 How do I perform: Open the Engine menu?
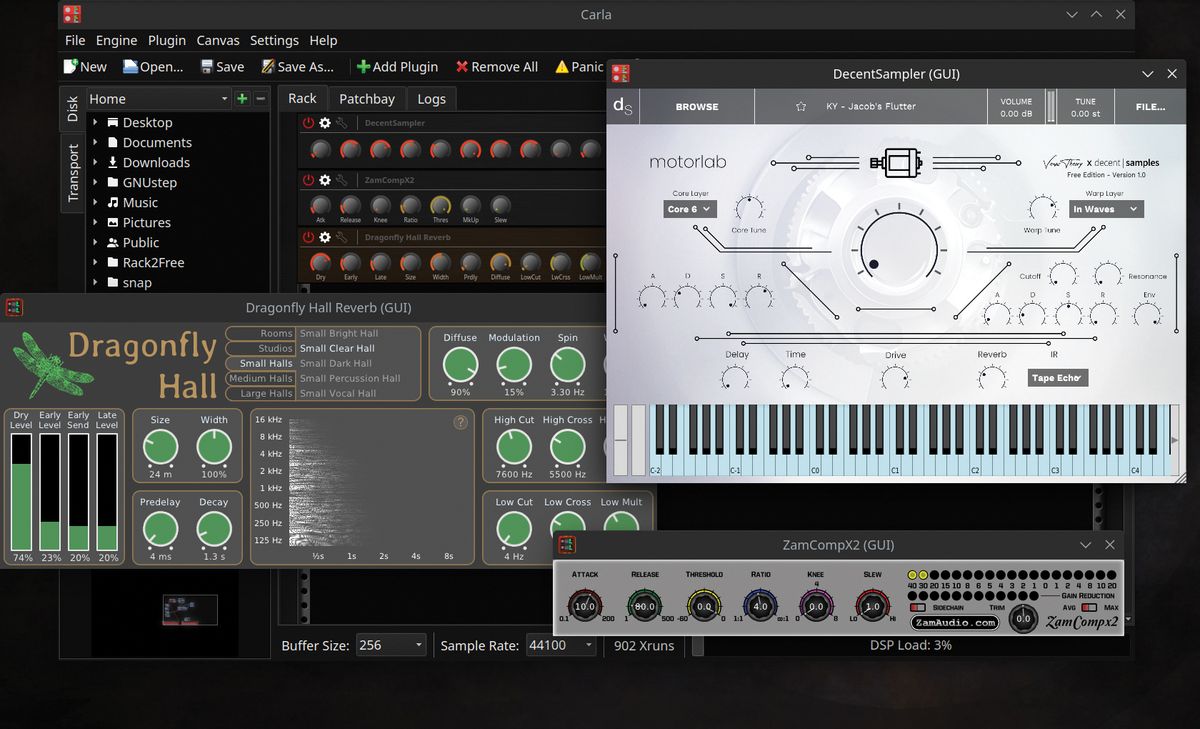point(116,40)
